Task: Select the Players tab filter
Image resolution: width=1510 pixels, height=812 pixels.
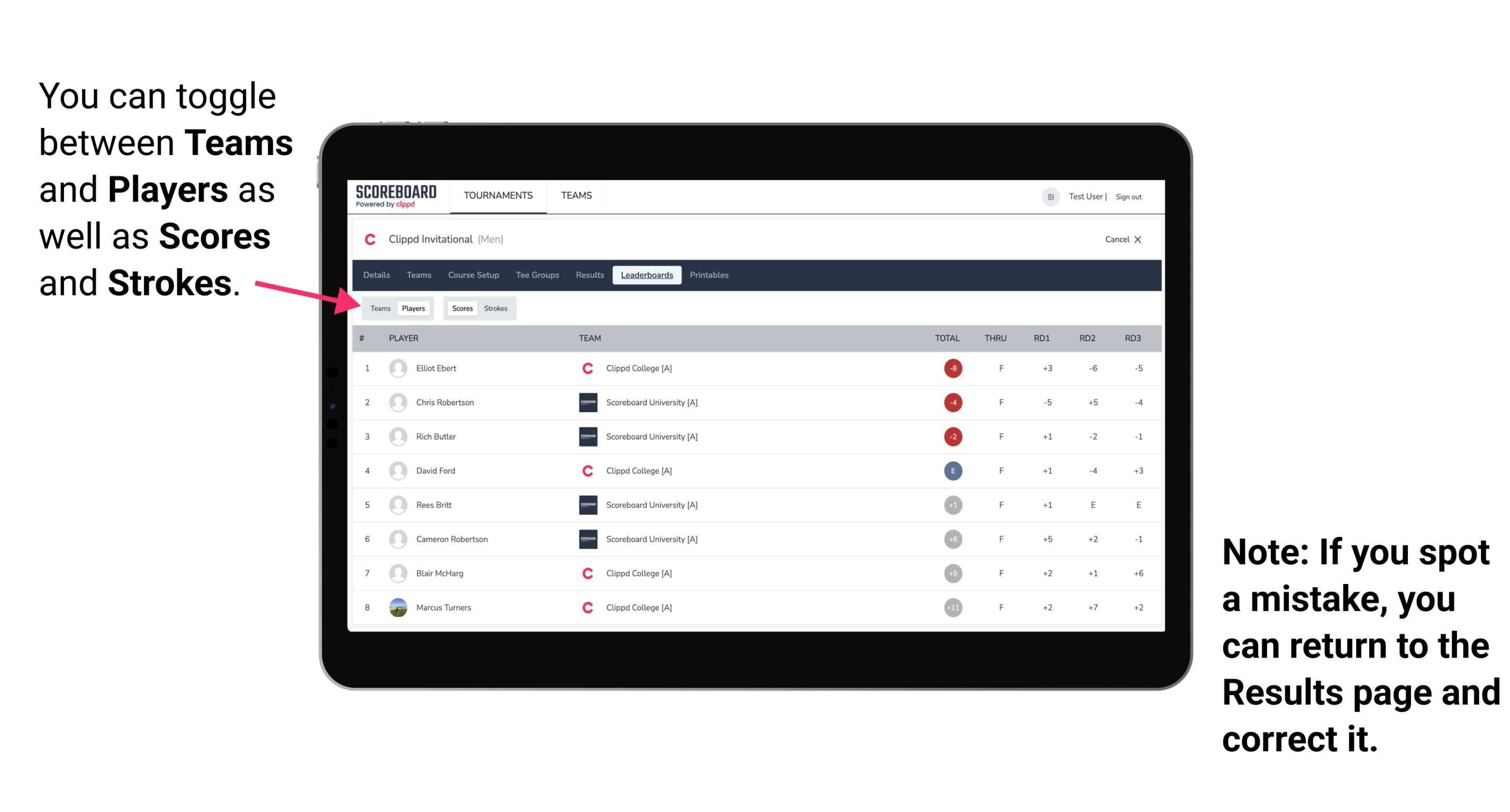Action: (413, 308)
